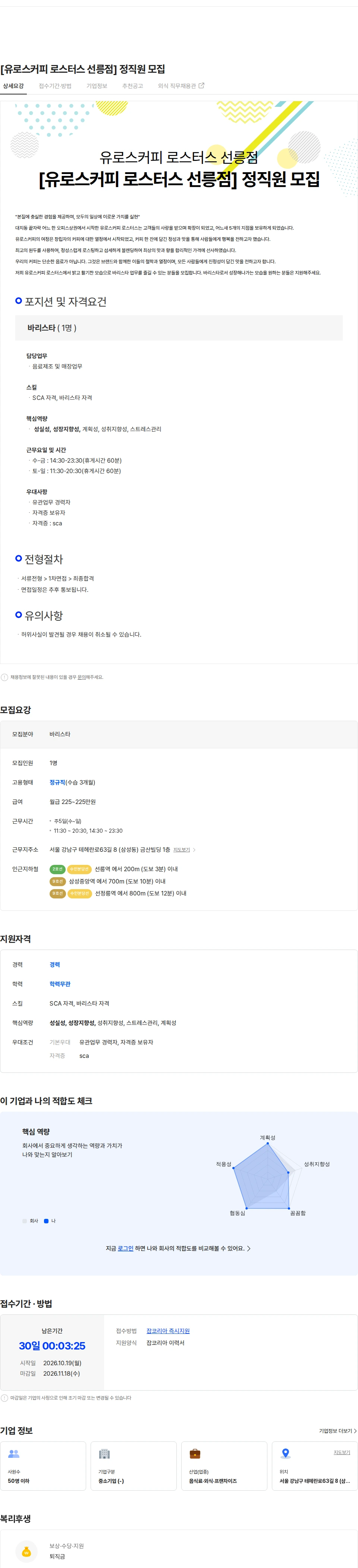The width and height of the screenshot is (358, 1568).
Task: Click the employees icon in 사원수 card
Action: (x=13, y=1454)
